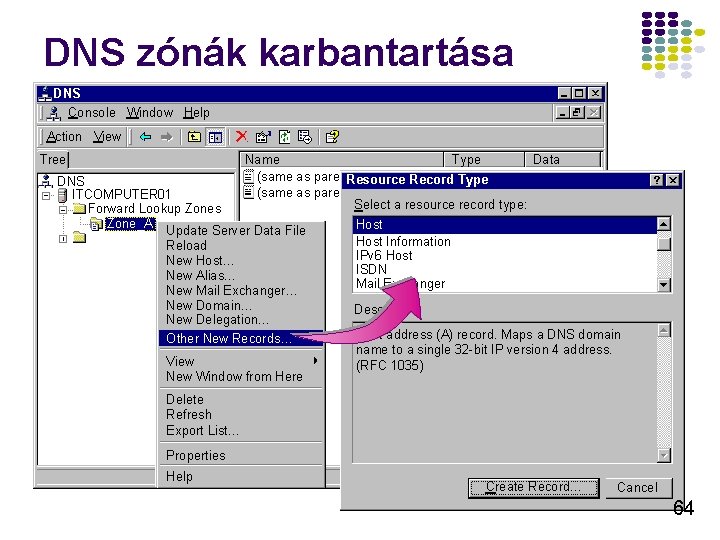The image size is (720, 540).
Task: Click the Create Record button
Action: pos(534,488)
